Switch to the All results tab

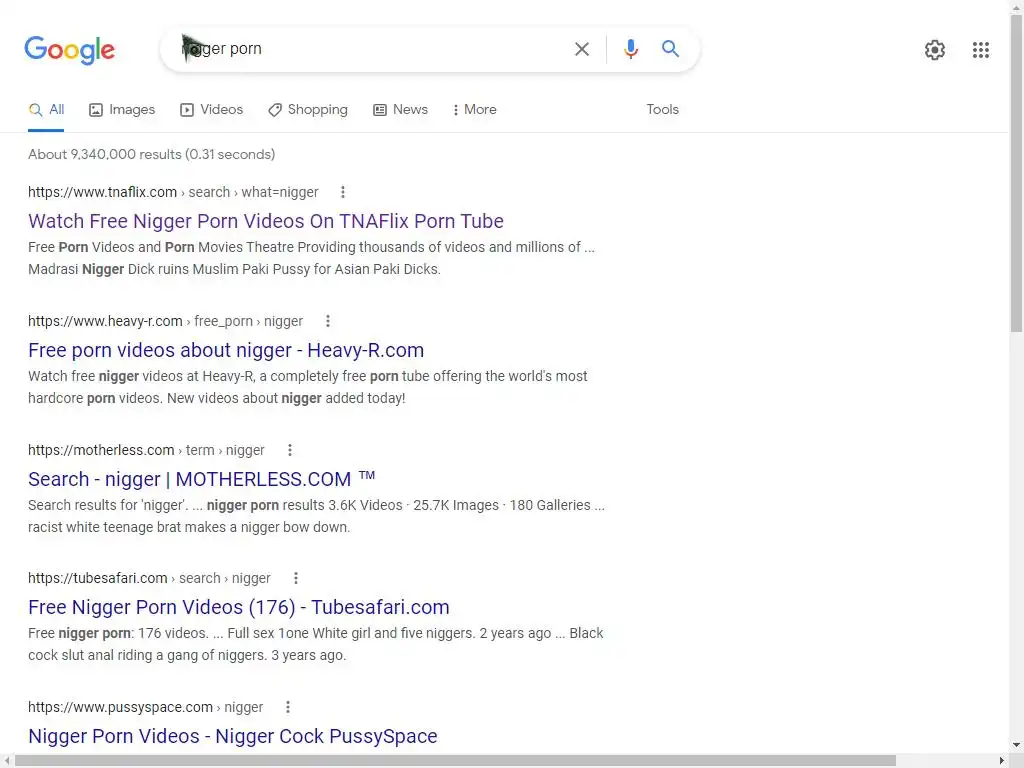46,110
